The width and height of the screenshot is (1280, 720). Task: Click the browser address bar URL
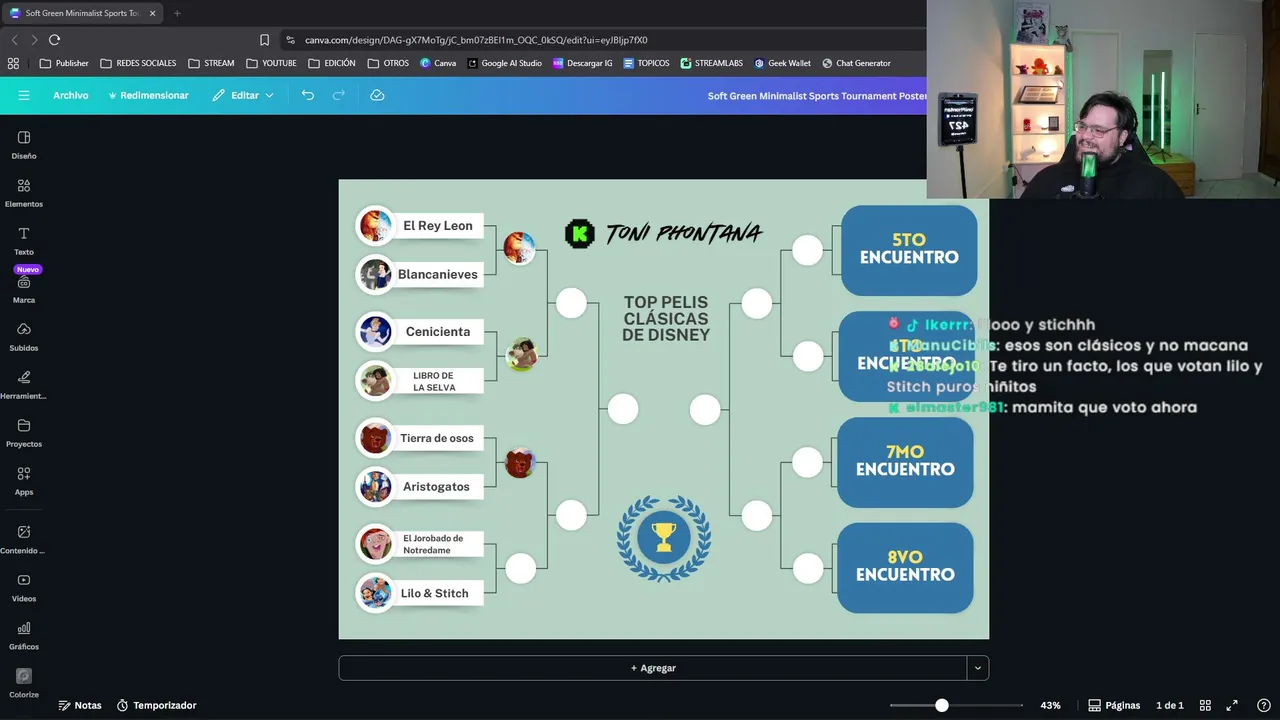pos(476,40)
